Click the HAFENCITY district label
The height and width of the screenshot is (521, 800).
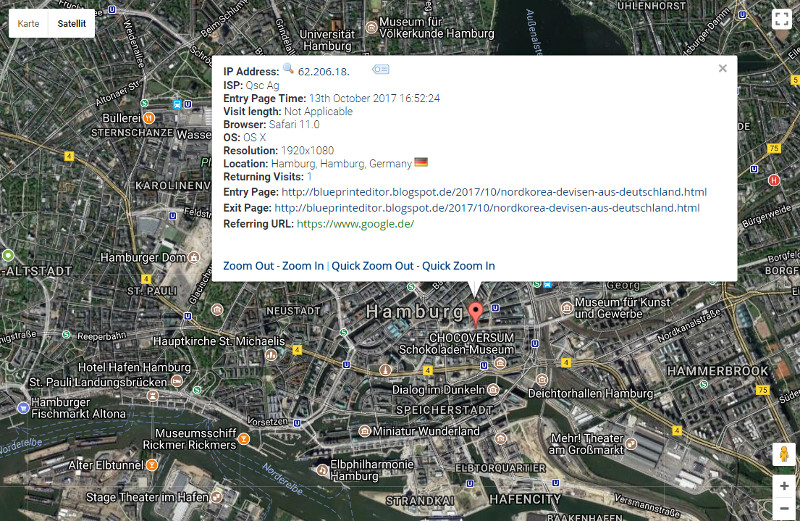tap(525, 499)
